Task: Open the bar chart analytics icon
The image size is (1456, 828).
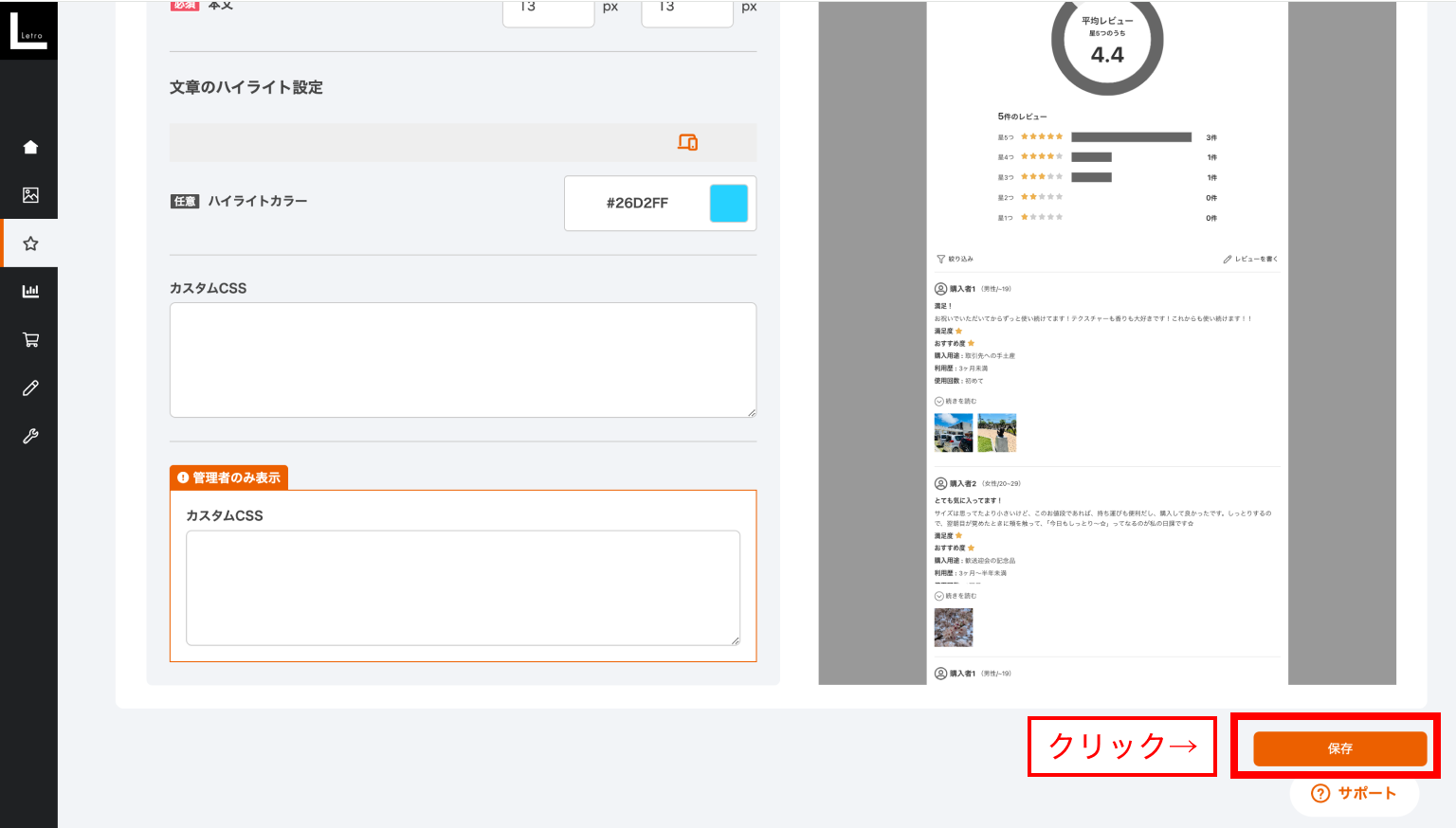Action: click(x=30, y=291)
